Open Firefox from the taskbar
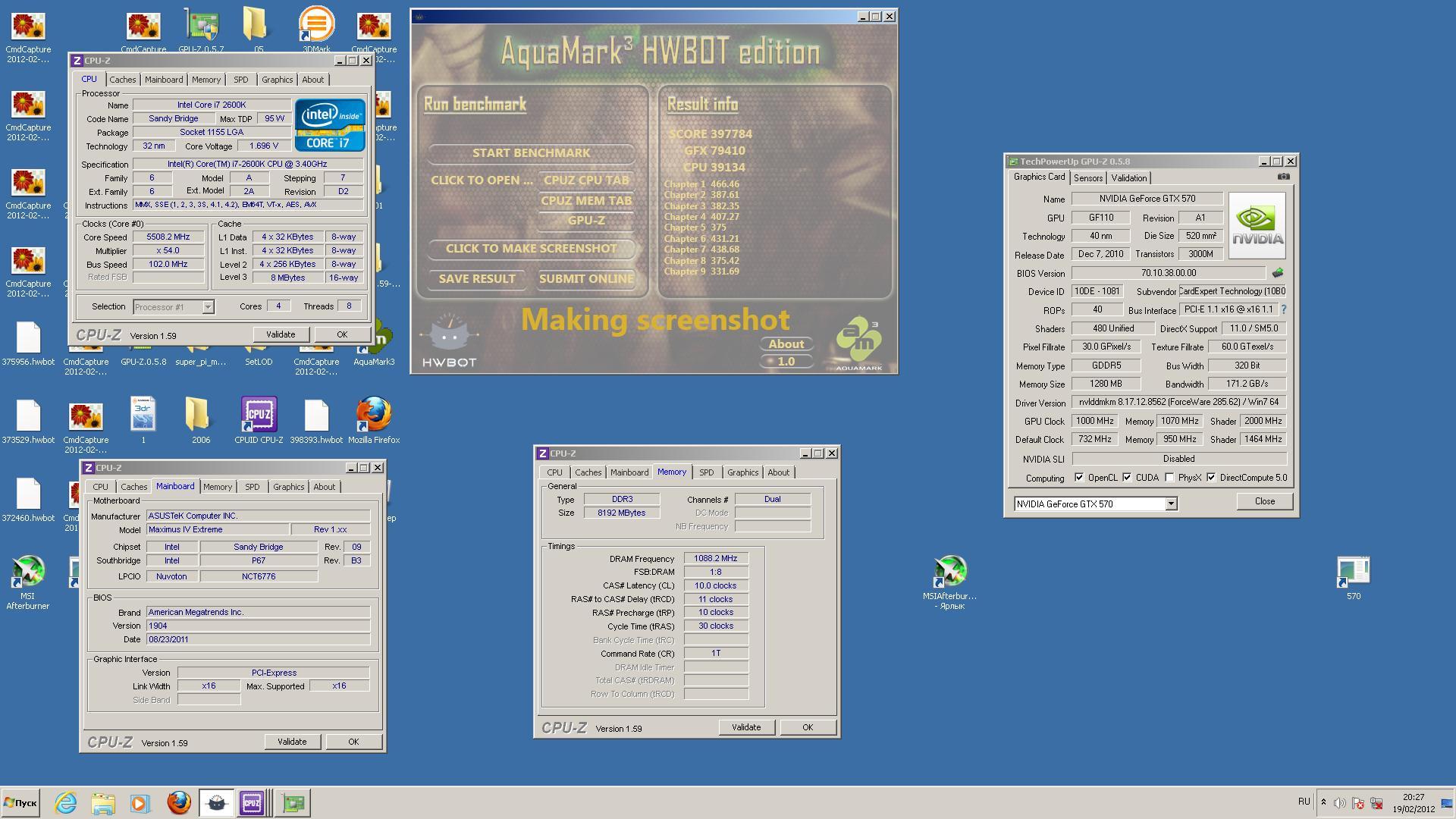Viewport: 1456px width, 819px height. (x=179, y=802)
